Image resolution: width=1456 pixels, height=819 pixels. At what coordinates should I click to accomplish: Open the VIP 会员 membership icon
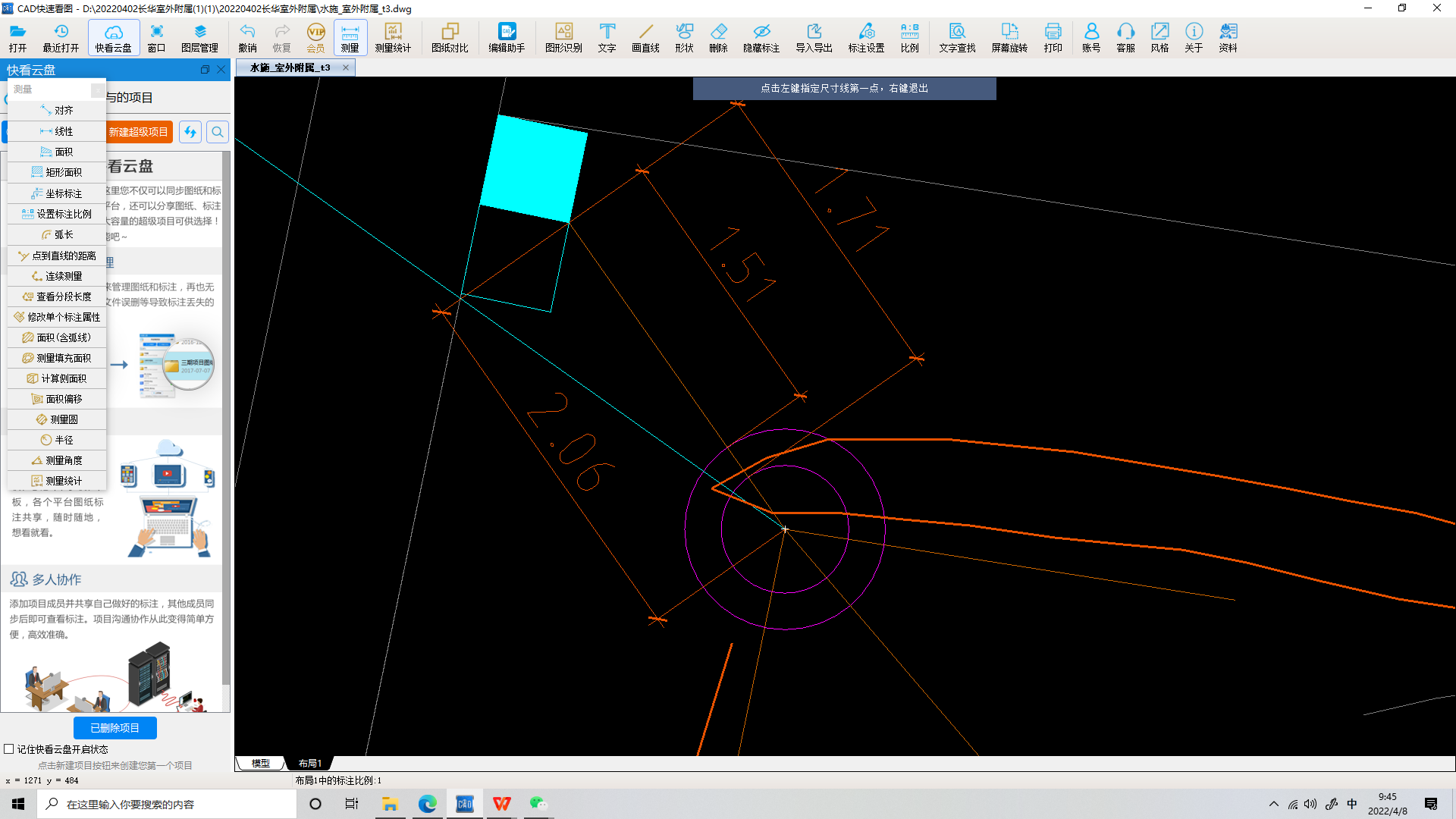[315, 37]
